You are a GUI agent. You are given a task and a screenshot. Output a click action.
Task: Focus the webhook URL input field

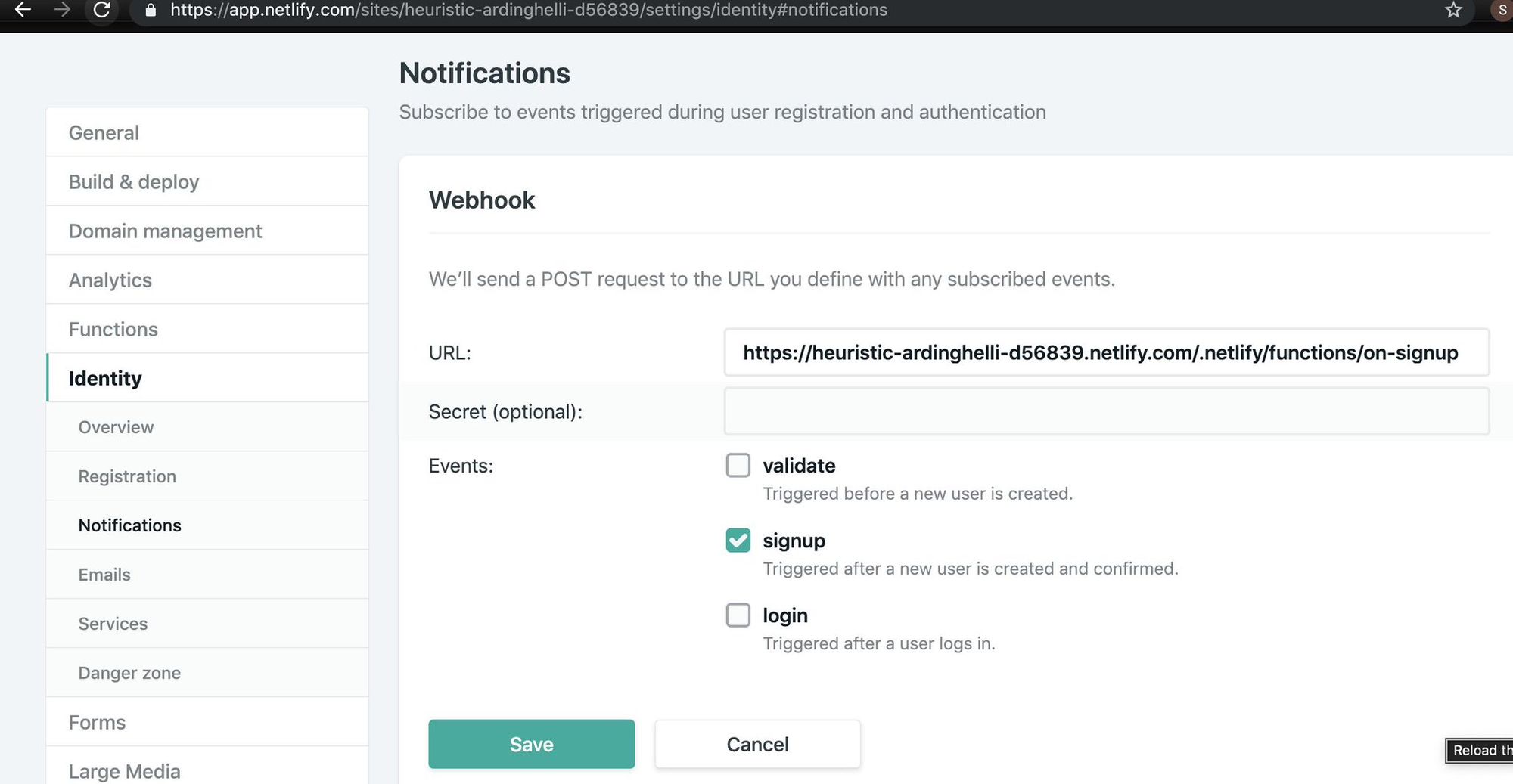(1106, 352)
